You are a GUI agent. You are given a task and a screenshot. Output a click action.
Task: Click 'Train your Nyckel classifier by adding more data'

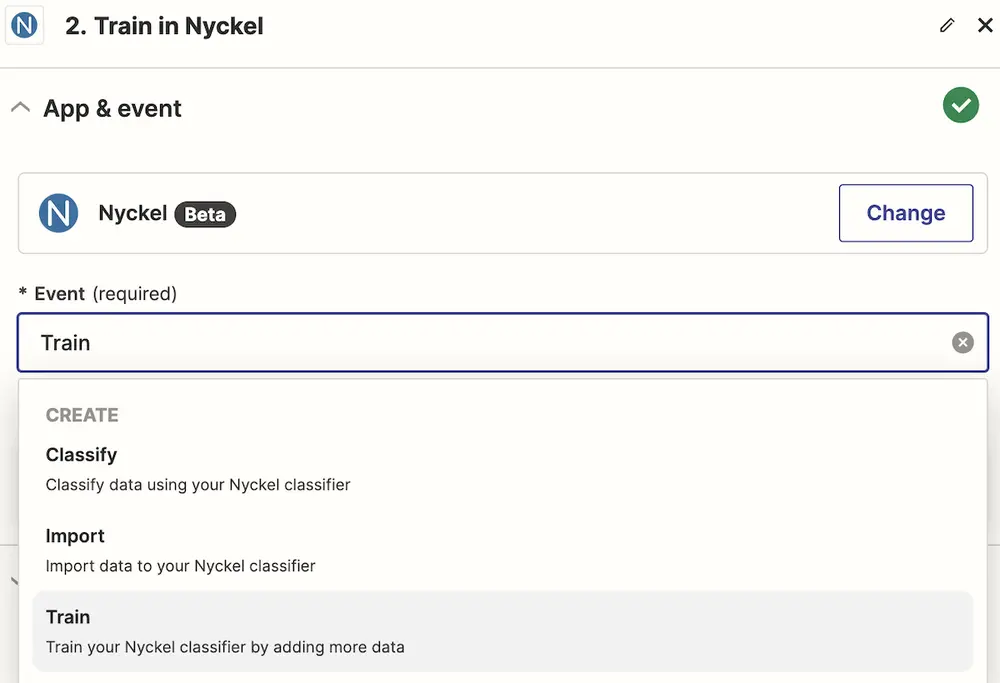pyautogui.click(x=225, y=647)
